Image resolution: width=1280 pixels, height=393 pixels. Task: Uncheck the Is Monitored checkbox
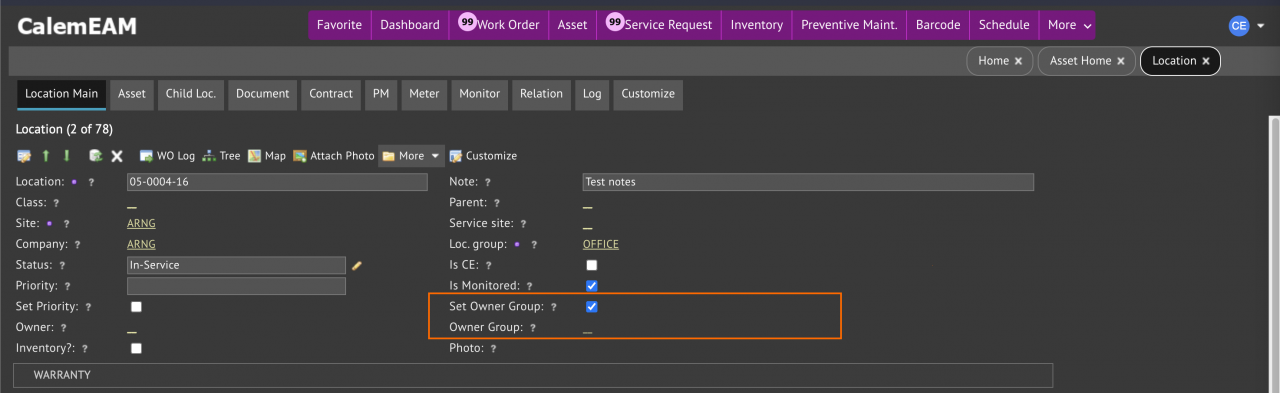point(591,286)
